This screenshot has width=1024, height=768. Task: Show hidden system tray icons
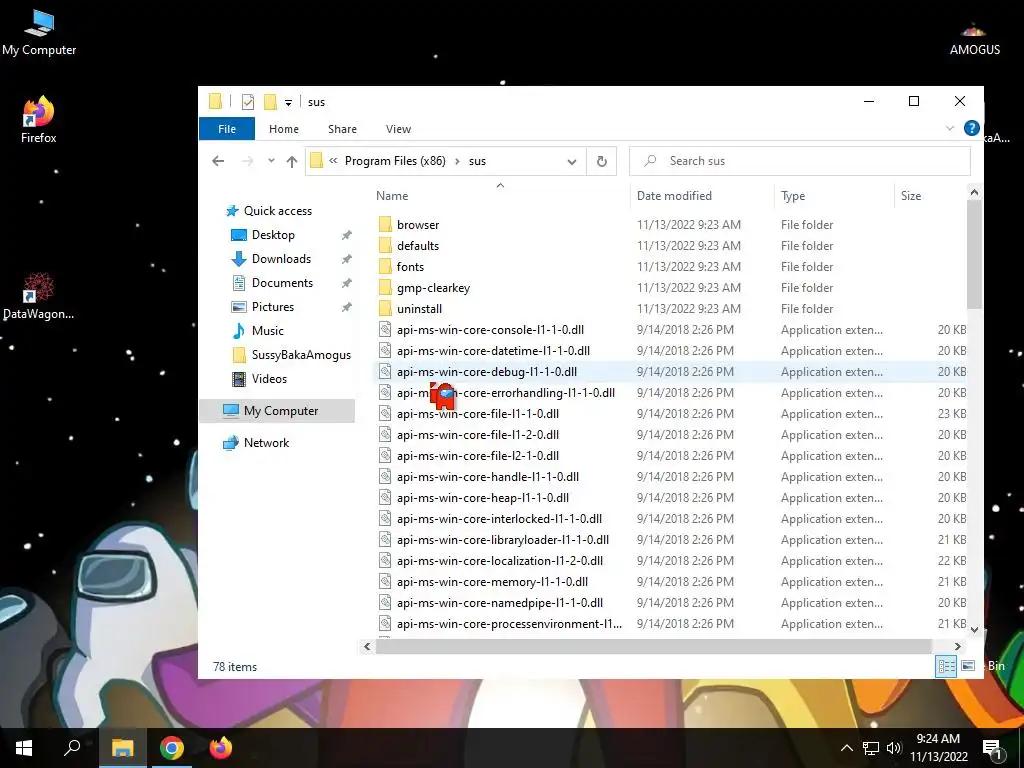click(x=846, y=748)
